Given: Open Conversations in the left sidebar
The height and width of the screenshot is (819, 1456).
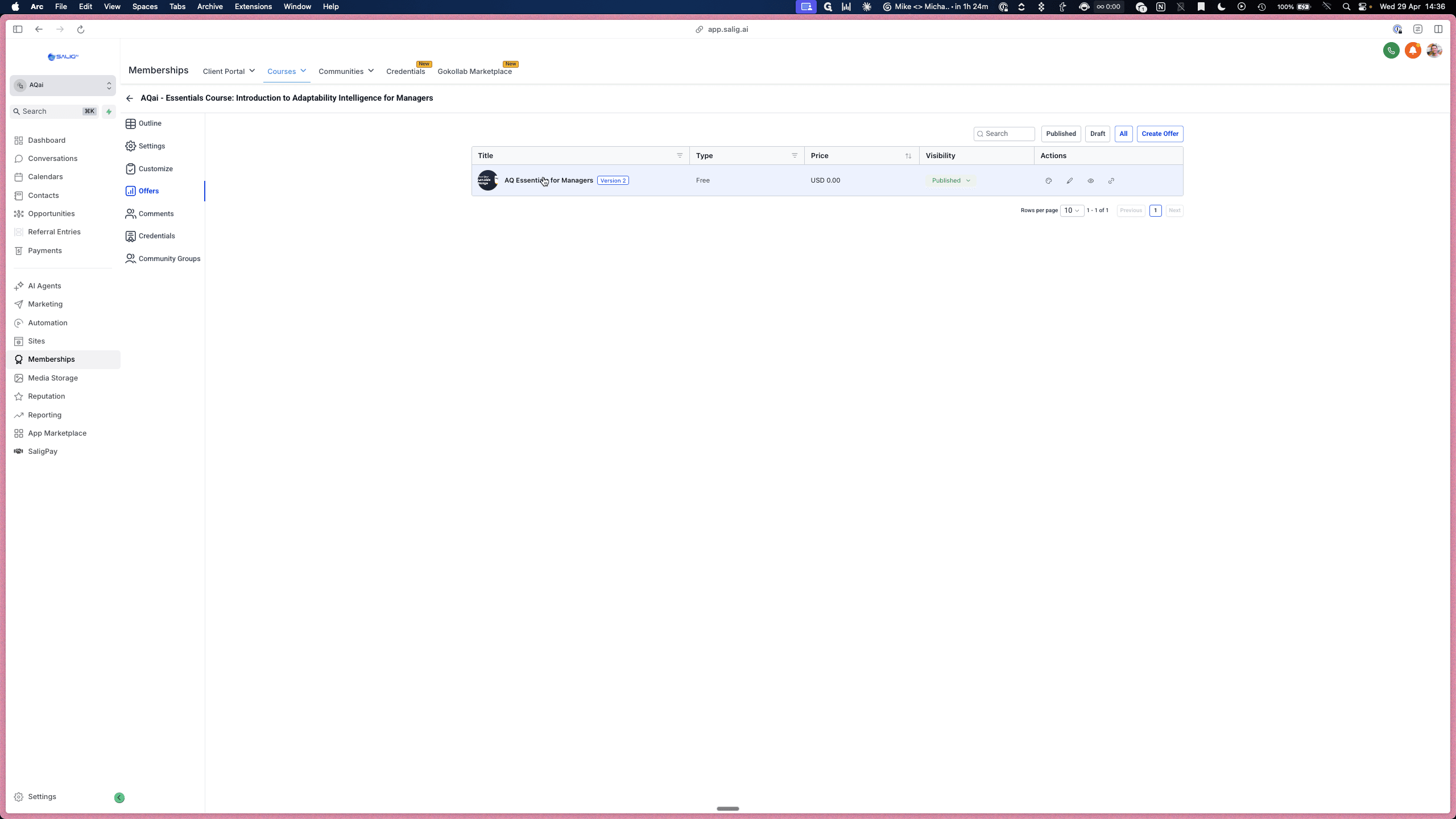Looking at the screenshot, I should (52, 159).
